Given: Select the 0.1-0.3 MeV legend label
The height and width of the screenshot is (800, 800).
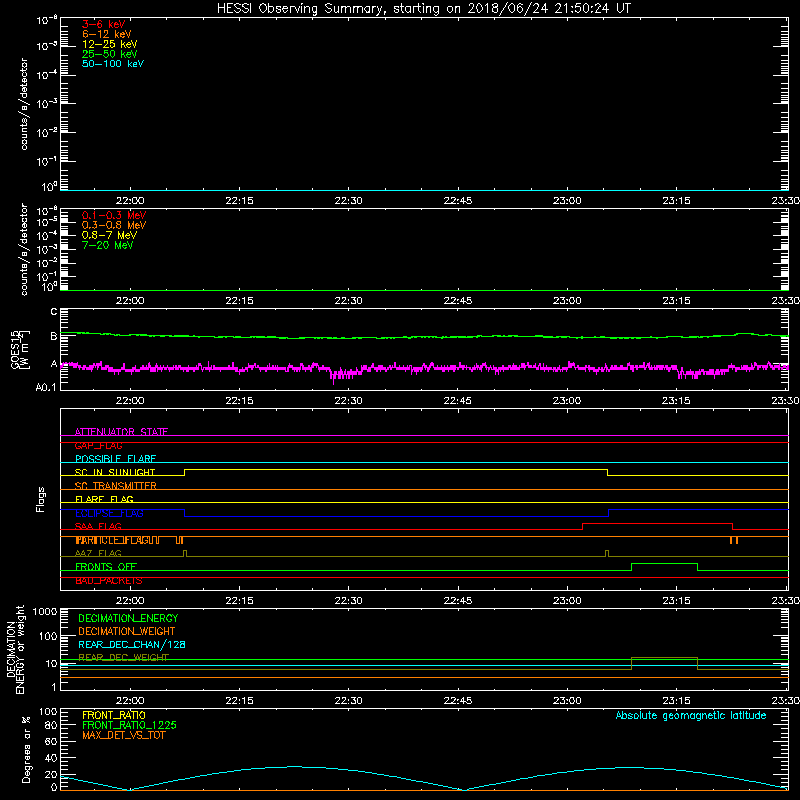Looking at the screenshot, I should click(114, 215).
